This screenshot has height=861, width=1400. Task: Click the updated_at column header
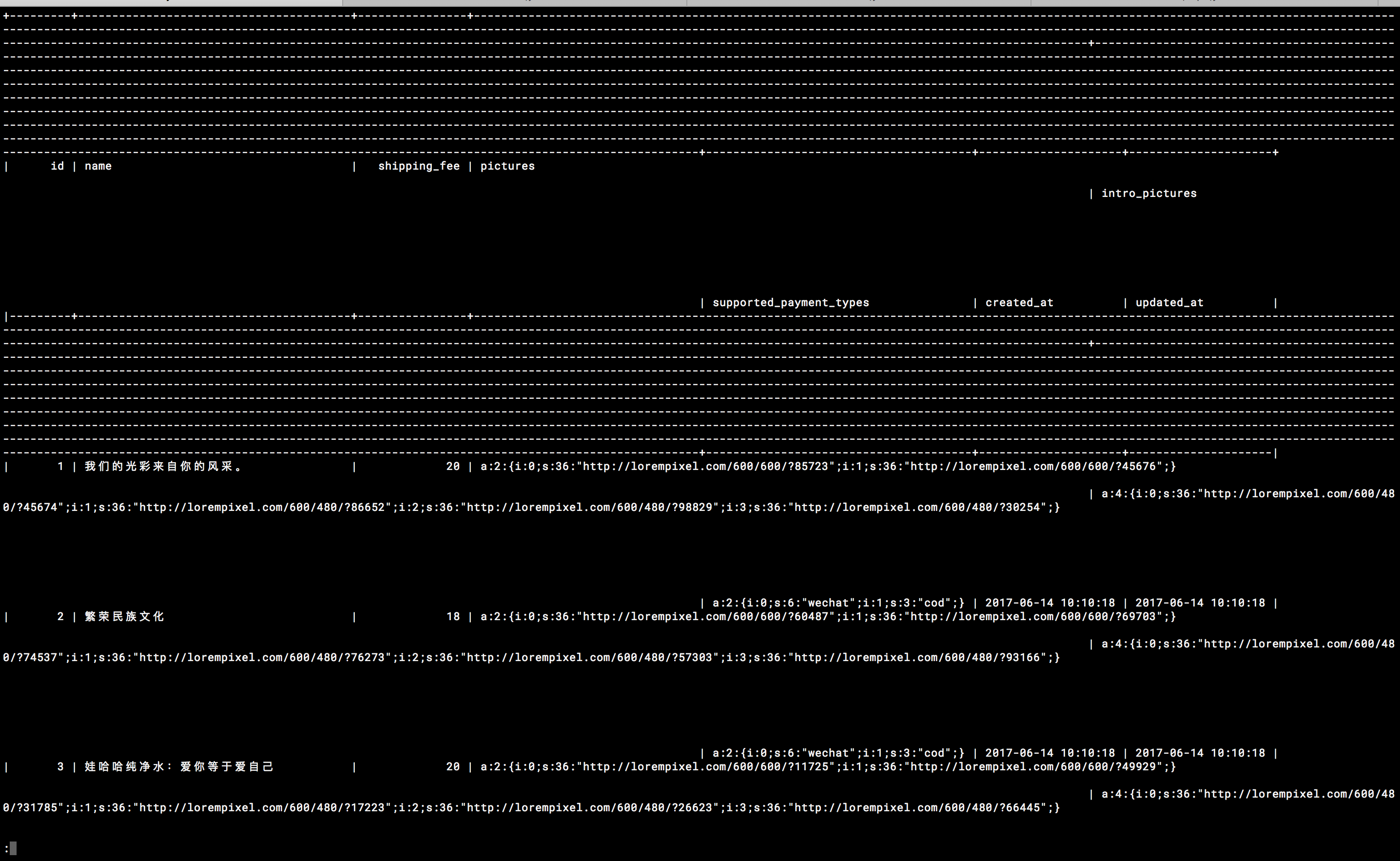pos(1169,302)
